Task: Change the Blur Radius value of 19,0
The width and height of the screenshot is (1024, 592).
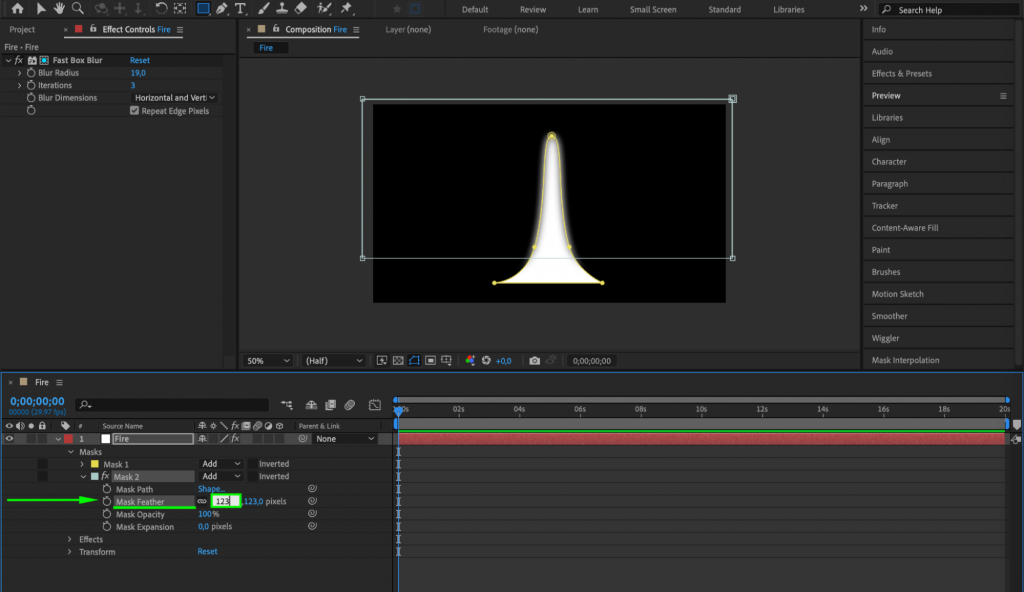Action: click(x=136, y=73)
